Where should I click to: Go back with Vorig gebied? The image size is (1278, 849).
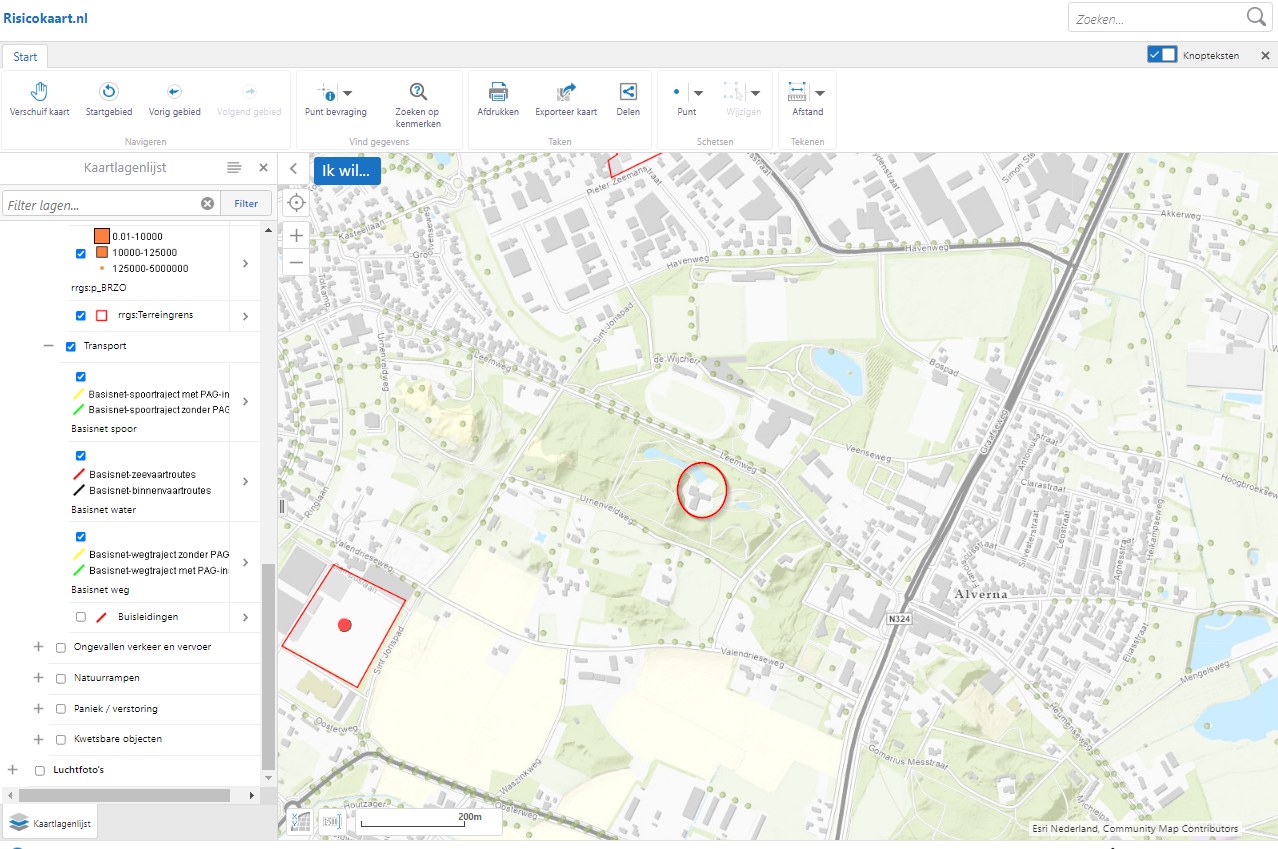point(174,92)
